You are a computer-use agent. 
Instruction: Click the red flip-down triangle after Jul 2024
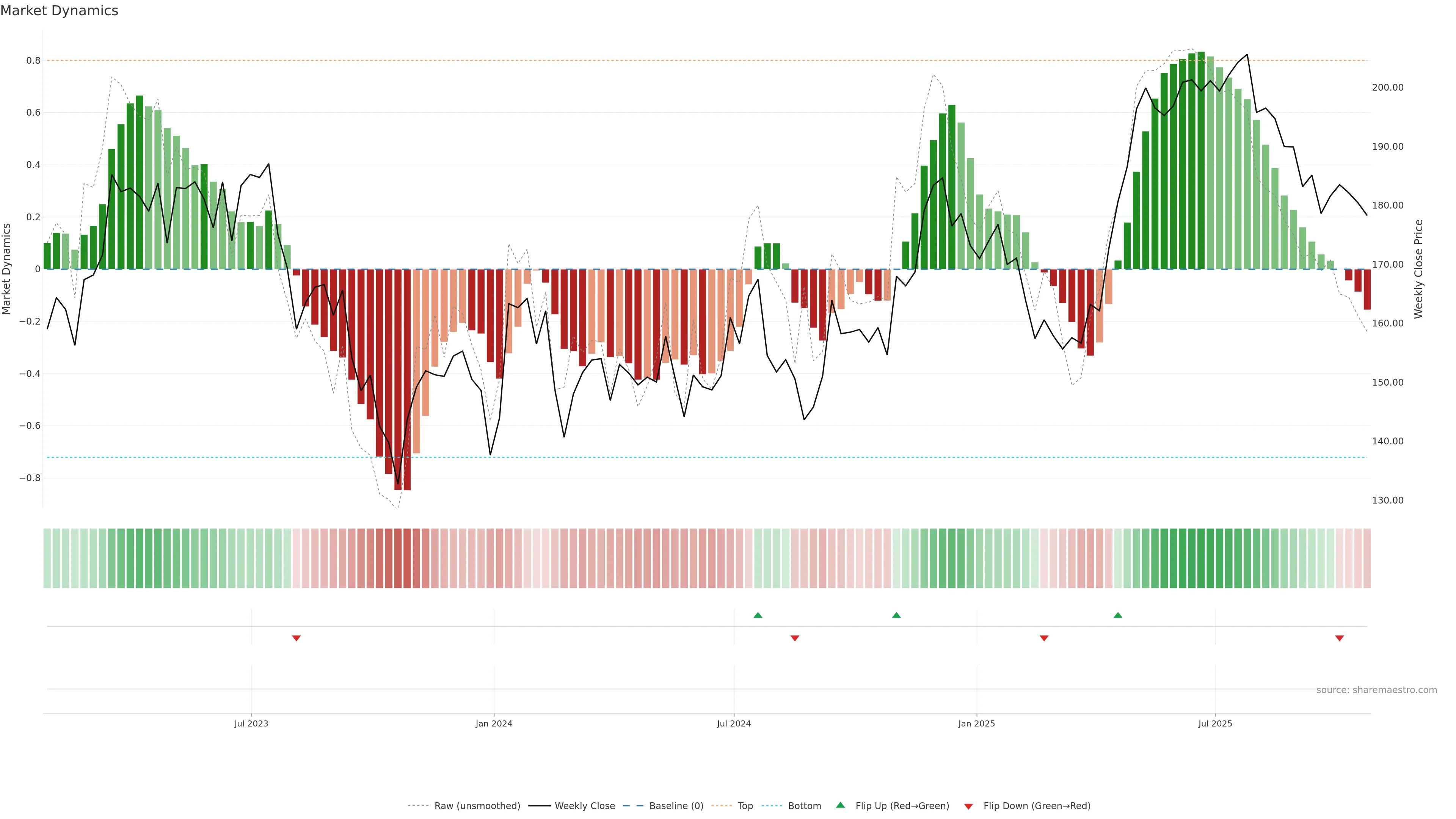(795, 638)
